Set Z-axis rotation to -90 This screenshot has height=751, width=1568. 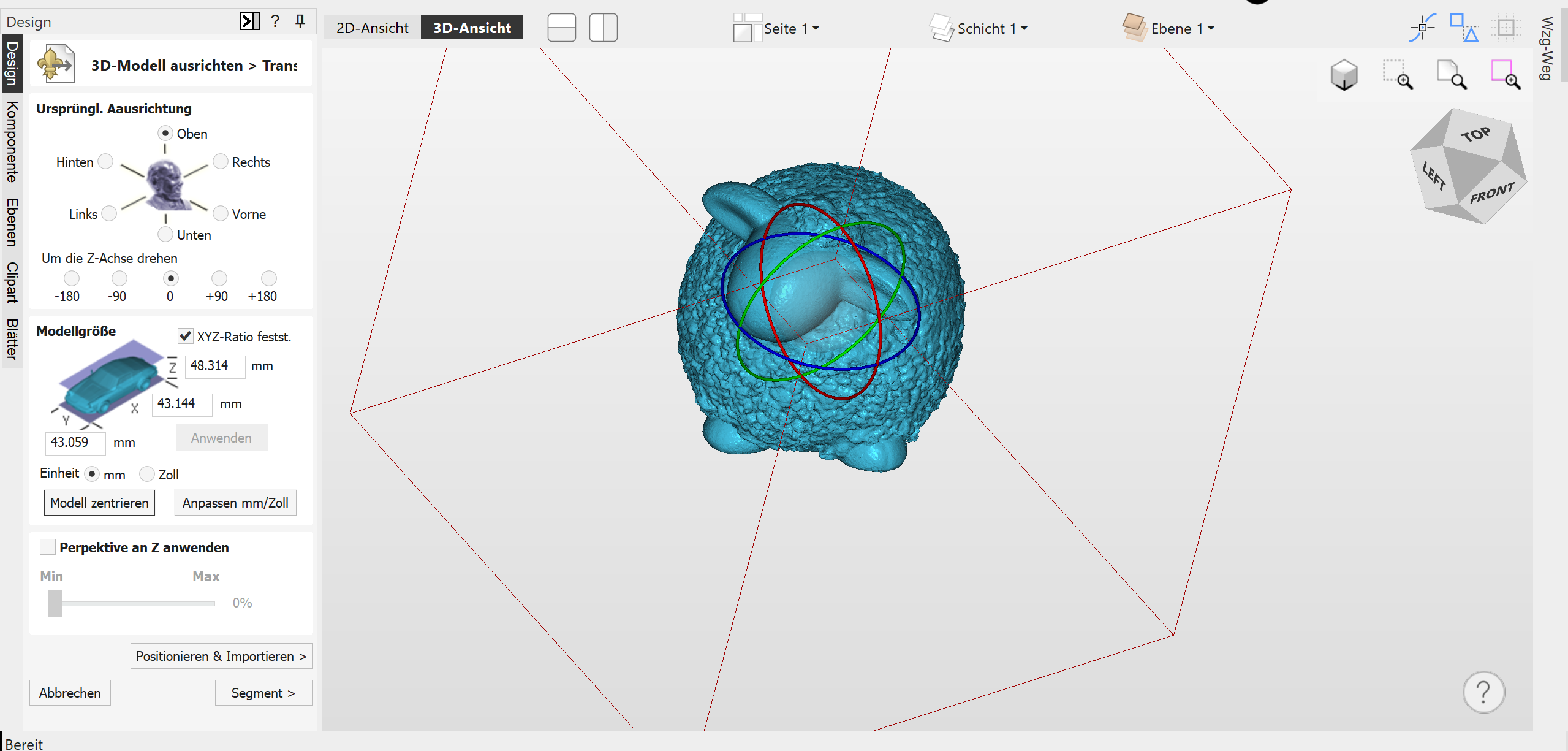(119, 278)
